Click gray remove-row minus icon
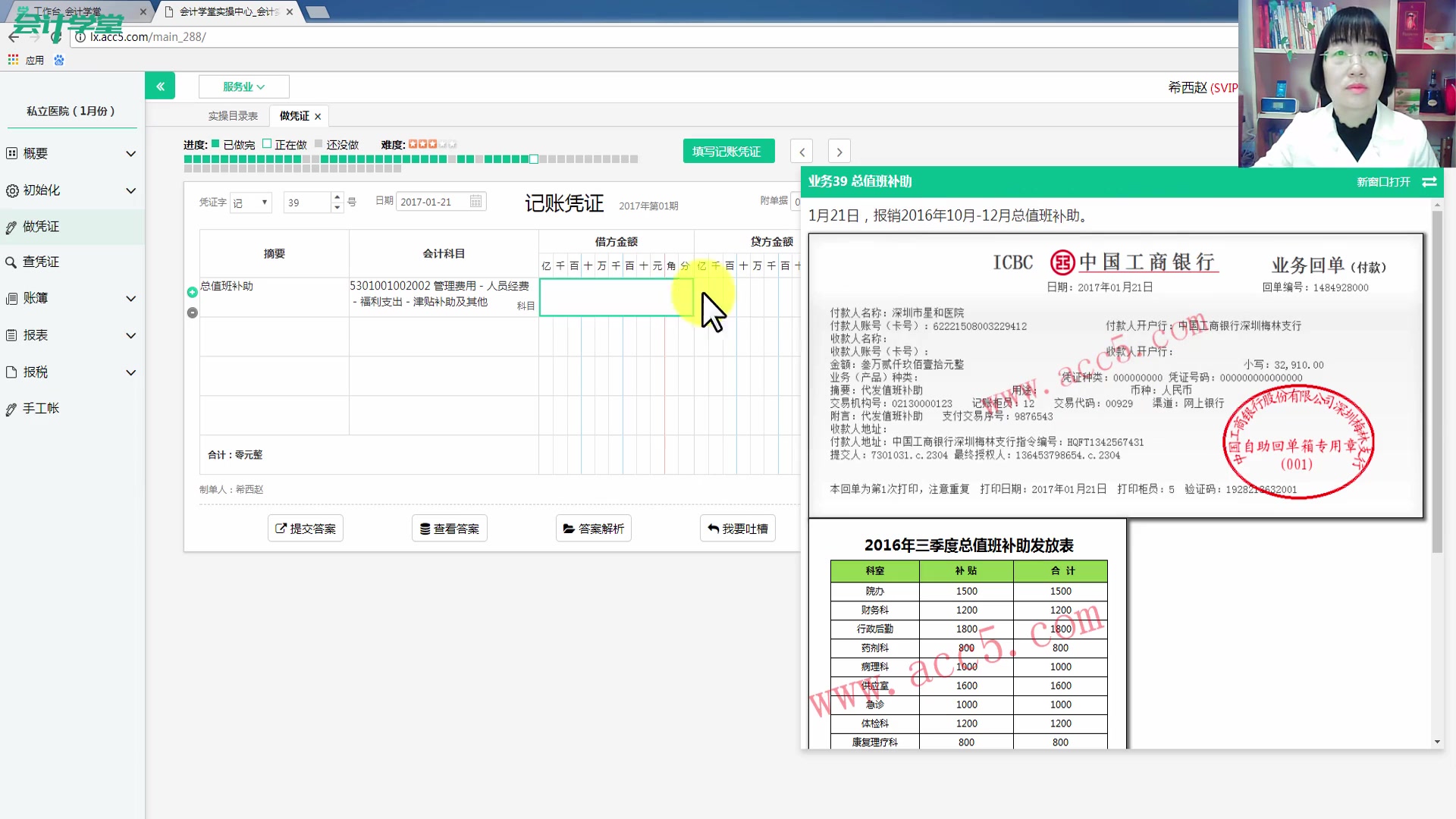 [193, 312]
